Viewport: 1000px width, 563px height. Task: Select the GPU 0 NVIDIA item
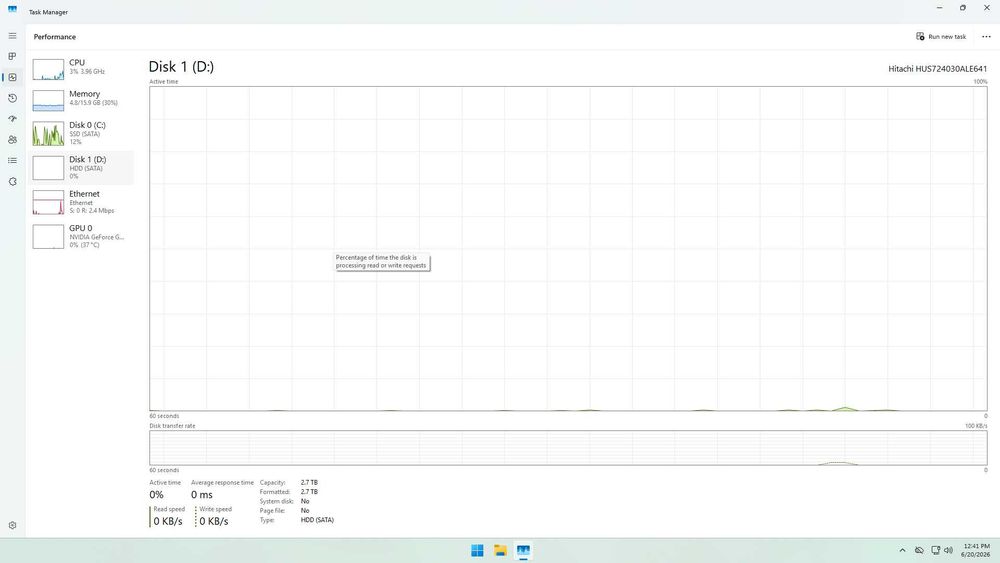(x=80, y=236)
